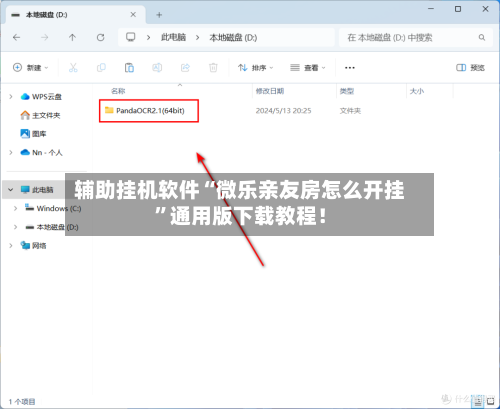500x409 pixels.
Task: Expand the Windows (C:) tree node
Action: 15,208
